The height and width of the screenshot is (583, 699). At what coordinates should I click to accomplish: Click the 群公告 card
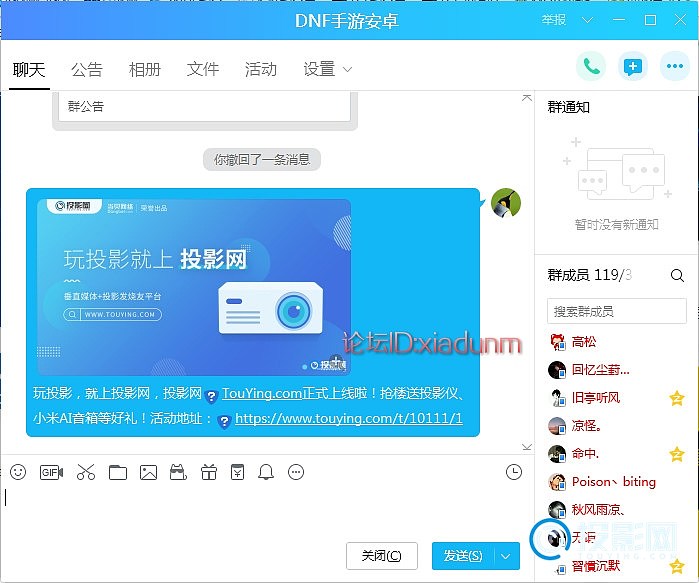205,107
